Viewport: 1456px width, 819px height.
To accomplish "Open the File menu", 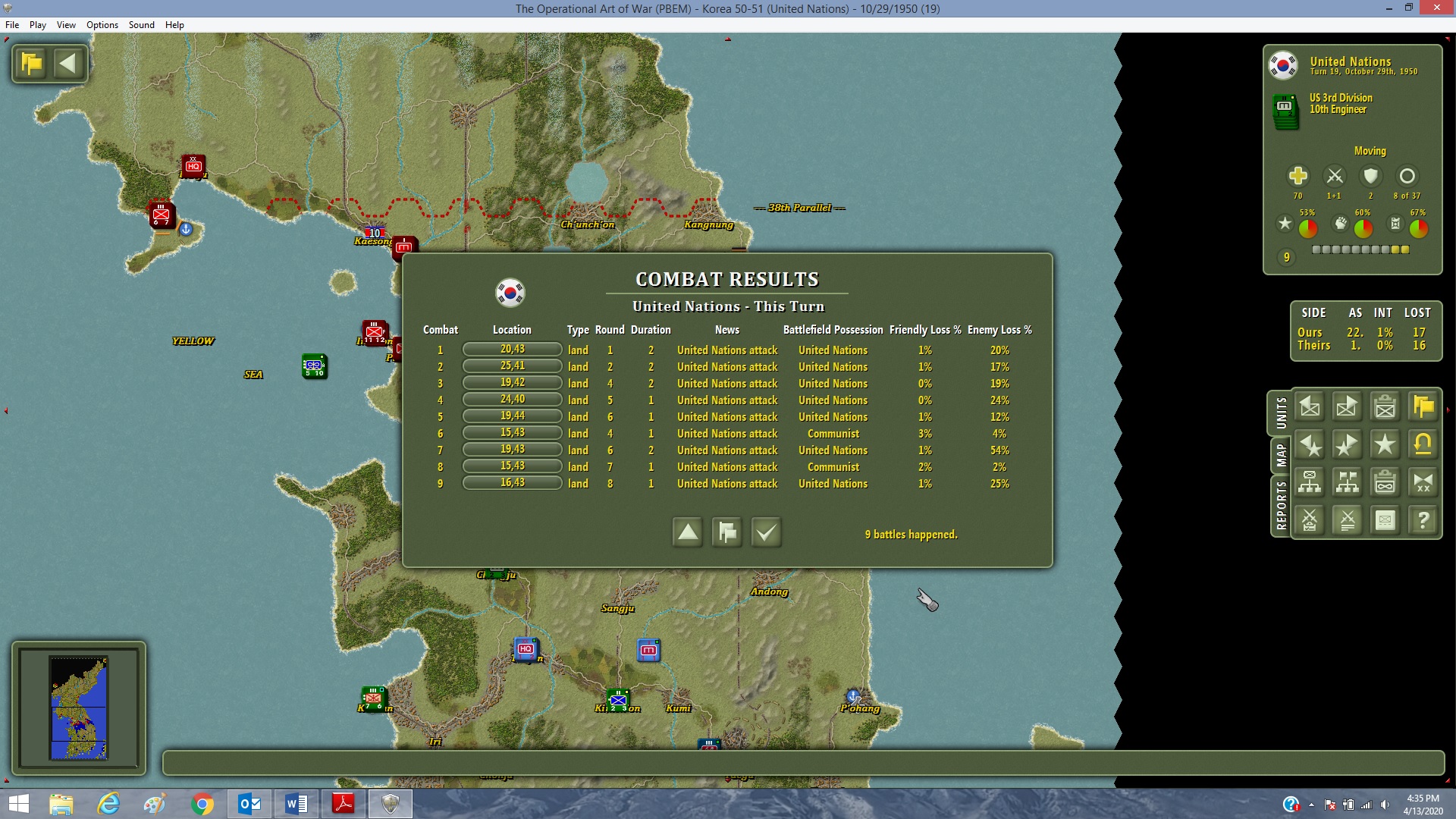I will coord(12,25).
